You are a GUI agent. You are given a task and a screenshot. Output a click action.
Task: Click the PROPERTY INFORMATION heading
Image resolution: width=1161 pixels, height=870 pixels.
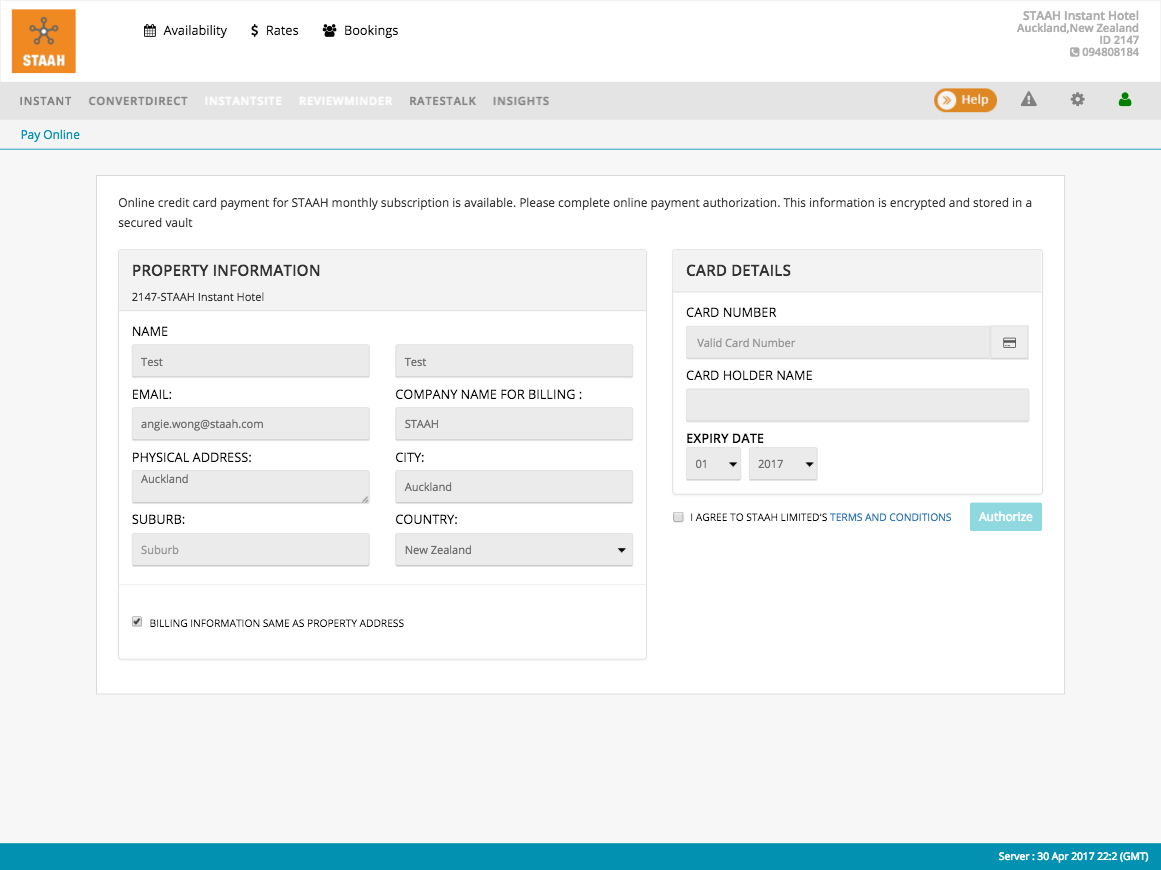coord(226,271)
